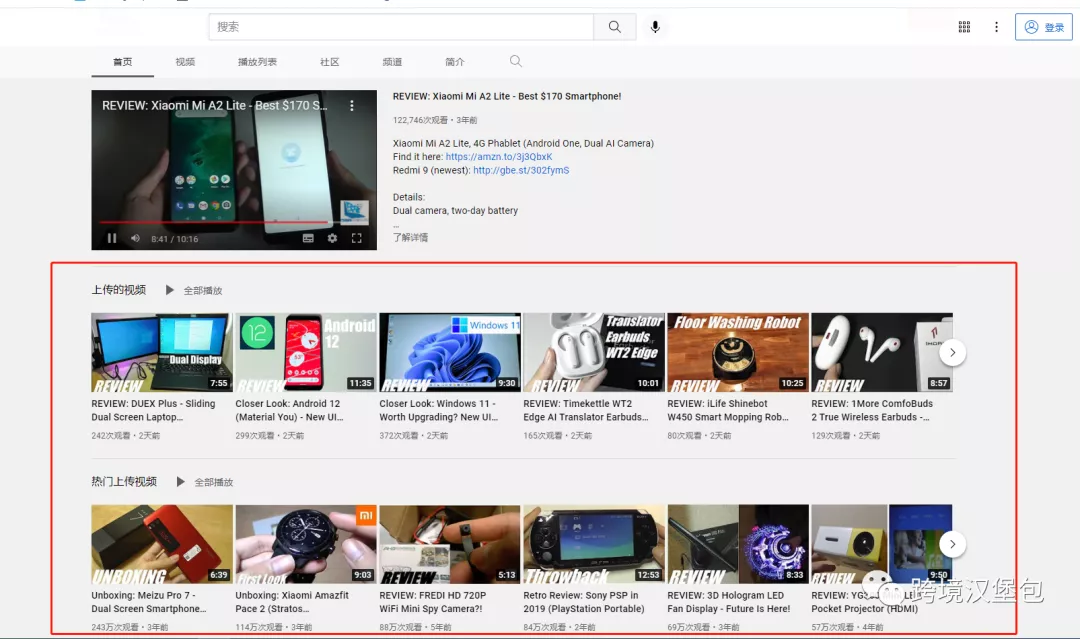Image resolution: width=1080 pixels, height=639 pixels.
Task: Mute the featured video volume
Action: coord(136,238)
